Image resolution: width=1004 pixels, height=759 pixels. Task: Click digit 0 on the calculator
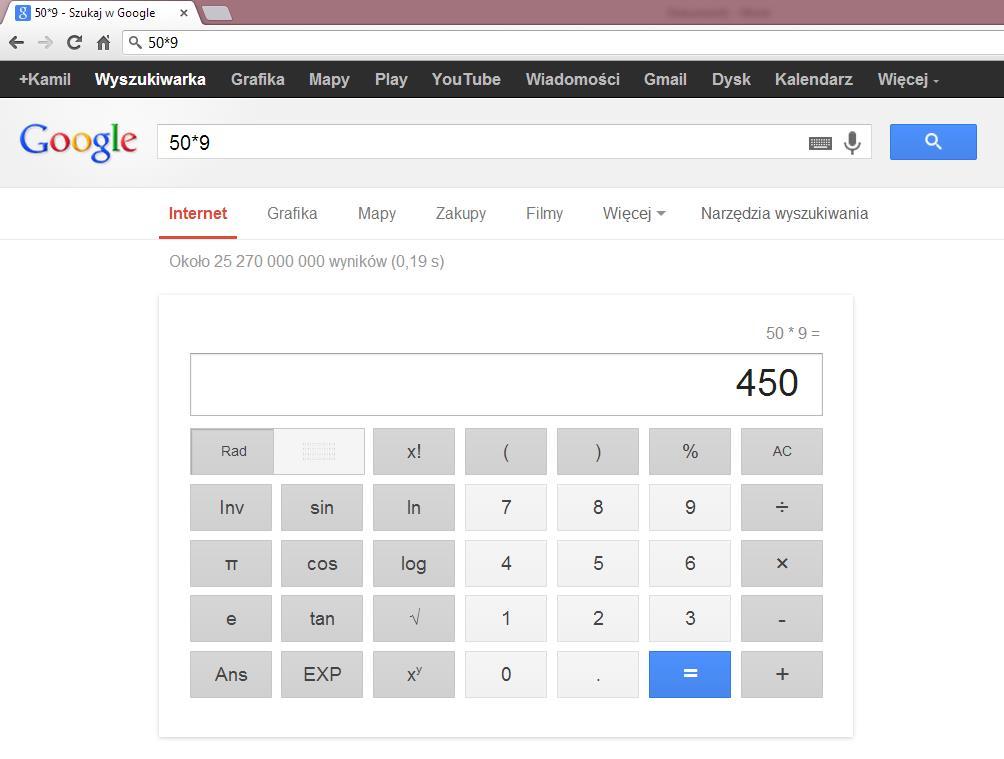(x=506, y=674)
